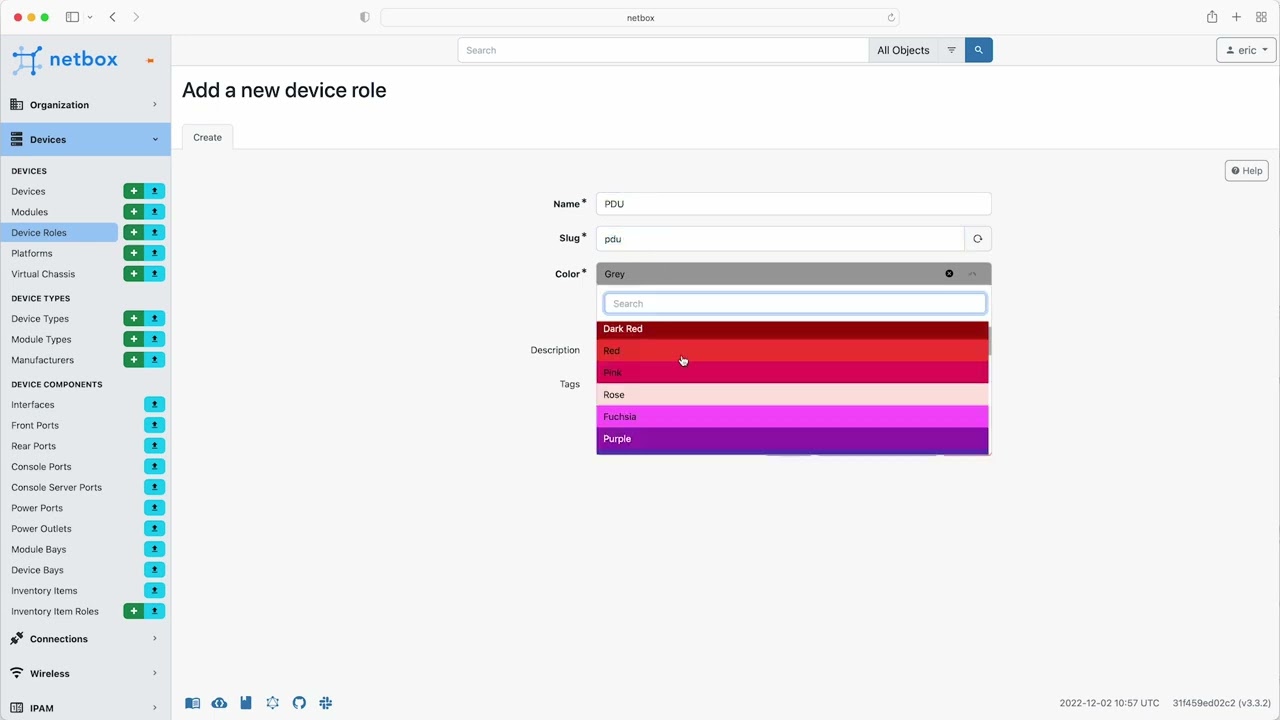The height and width of the screenshot is (720, 1280).
Task: Clear the selected Grey color
Action: click(x=949, y=274)
